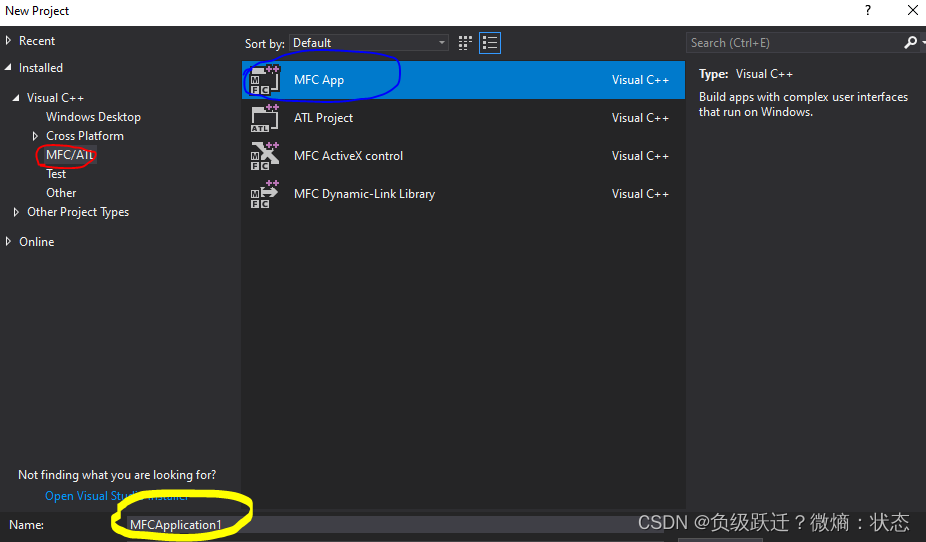
Task: Click the Visual C++ tree label
Action: click(56, 98)
